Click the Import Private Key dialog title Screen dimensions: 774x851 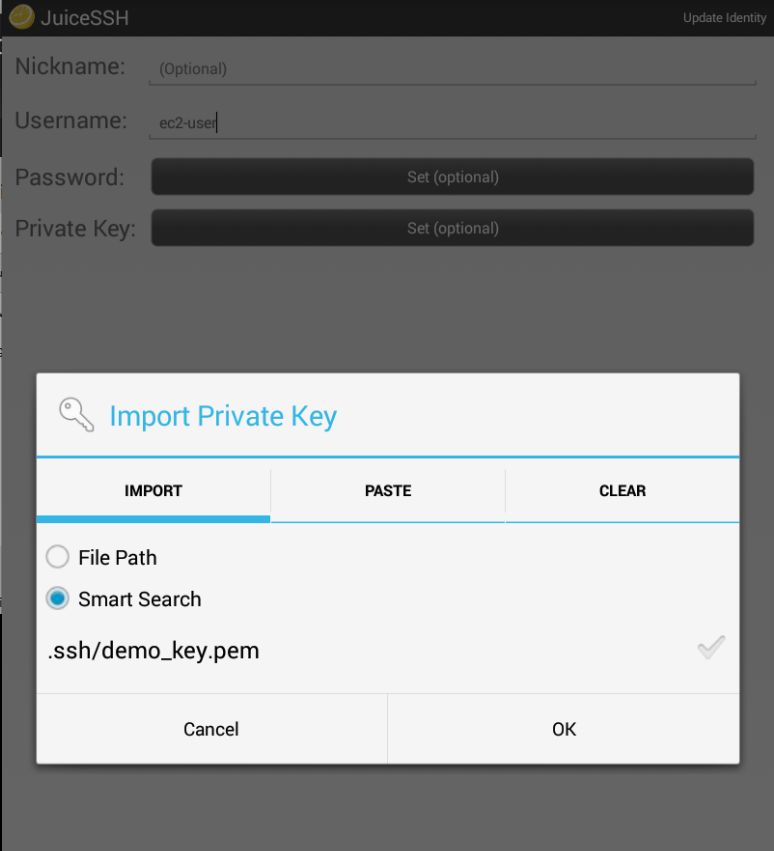click(223, 416)
